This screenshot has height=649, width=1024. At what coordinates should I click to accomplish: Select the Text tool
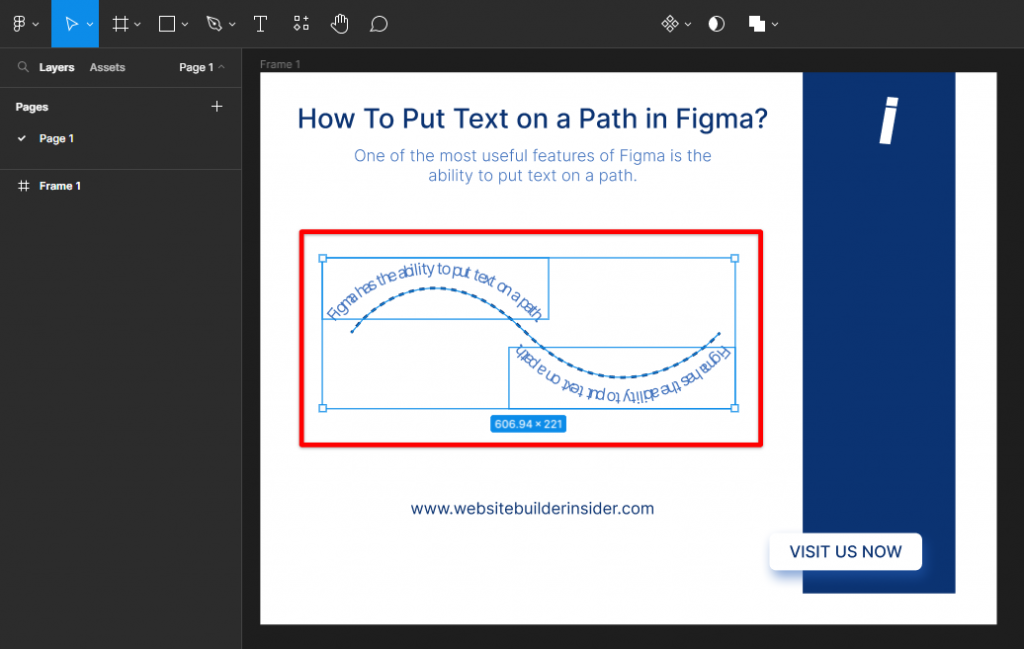coord(261,23)
